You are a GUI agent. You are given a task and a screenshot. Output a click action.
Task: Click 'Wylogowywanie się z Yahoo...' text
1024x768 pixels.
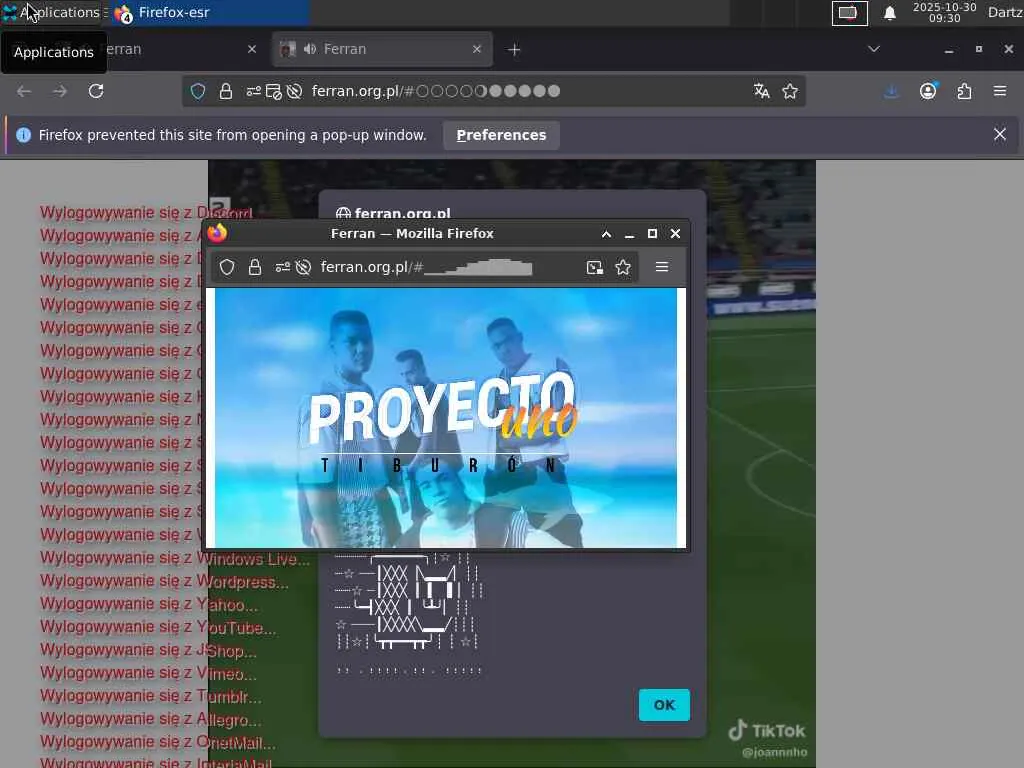149,605
